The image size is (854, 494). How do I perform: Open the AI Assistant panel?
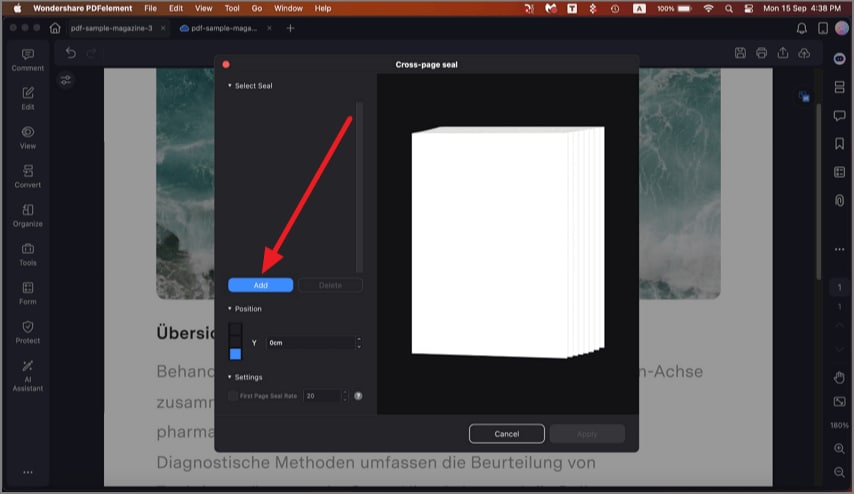pyautogui.click(x=28, y=376)
